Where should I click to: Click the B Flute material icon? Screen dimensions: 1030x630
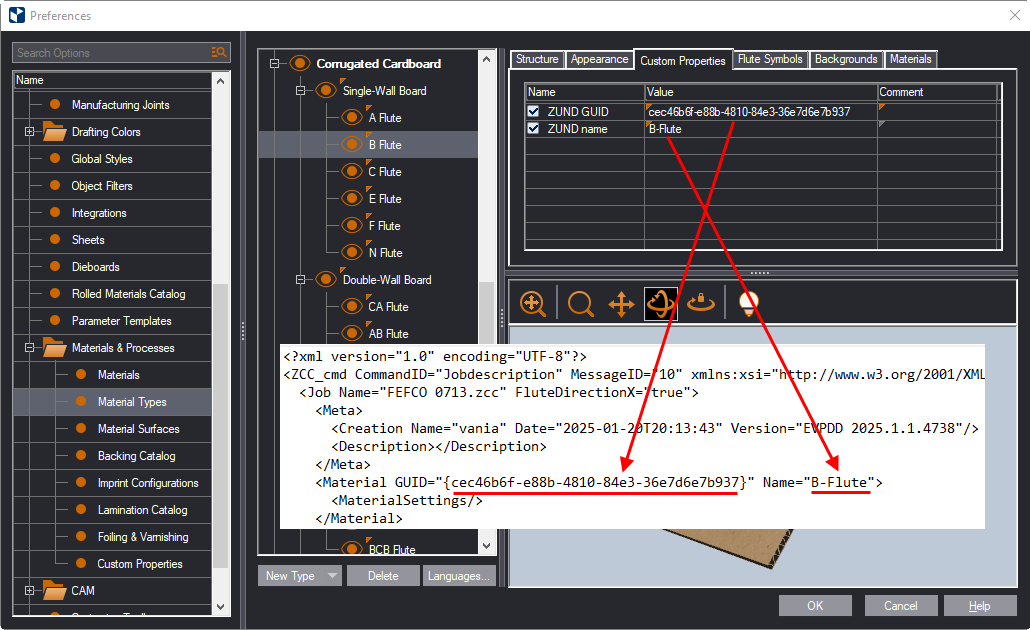point(351,145)
